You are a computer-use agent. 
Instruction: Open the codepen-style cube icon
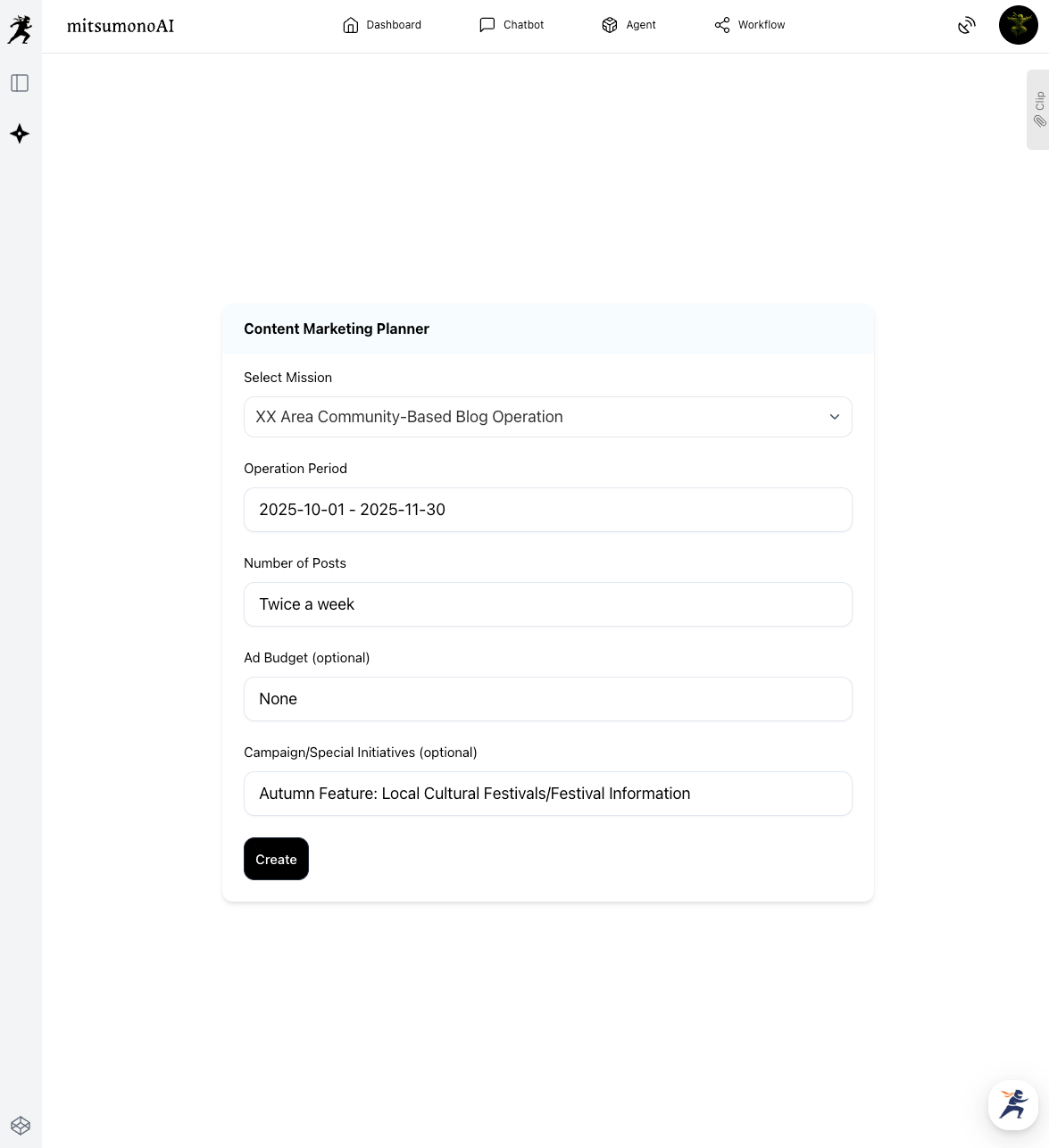pyautogui.click(x=21, y=1126)
